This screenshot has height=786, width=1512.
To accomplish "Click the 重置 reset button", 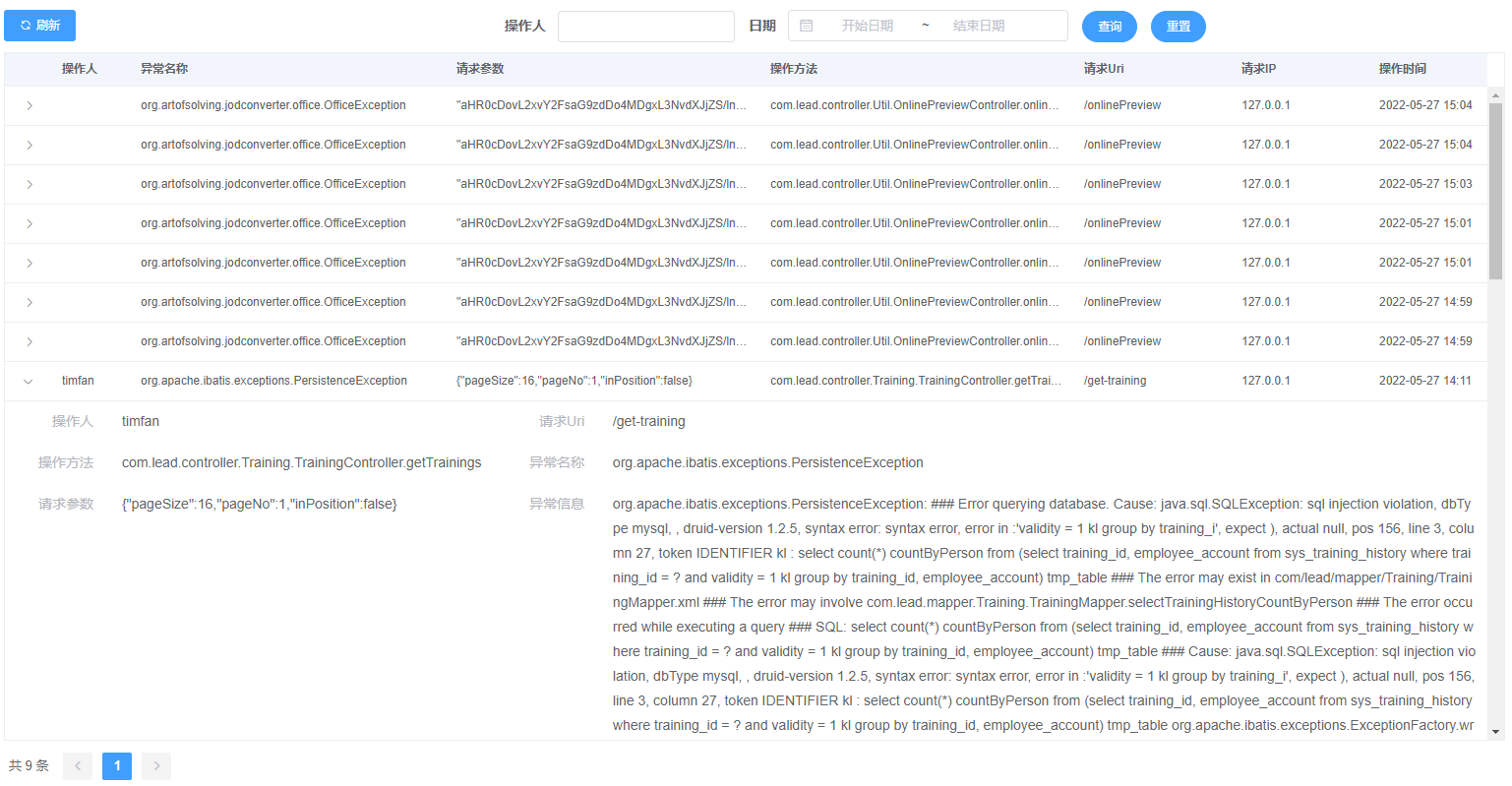I will [x=1179, y=27].
